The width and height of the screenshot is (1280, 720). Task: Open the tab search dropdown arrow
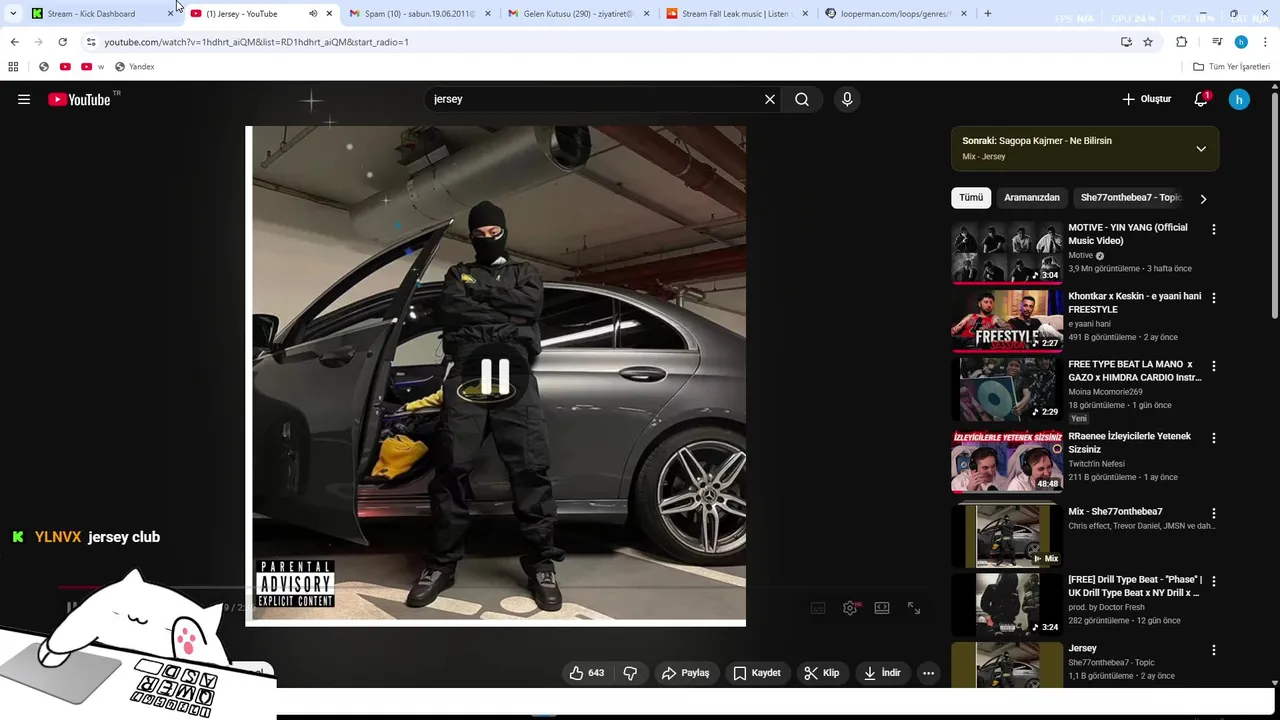[x=13, y=14]
